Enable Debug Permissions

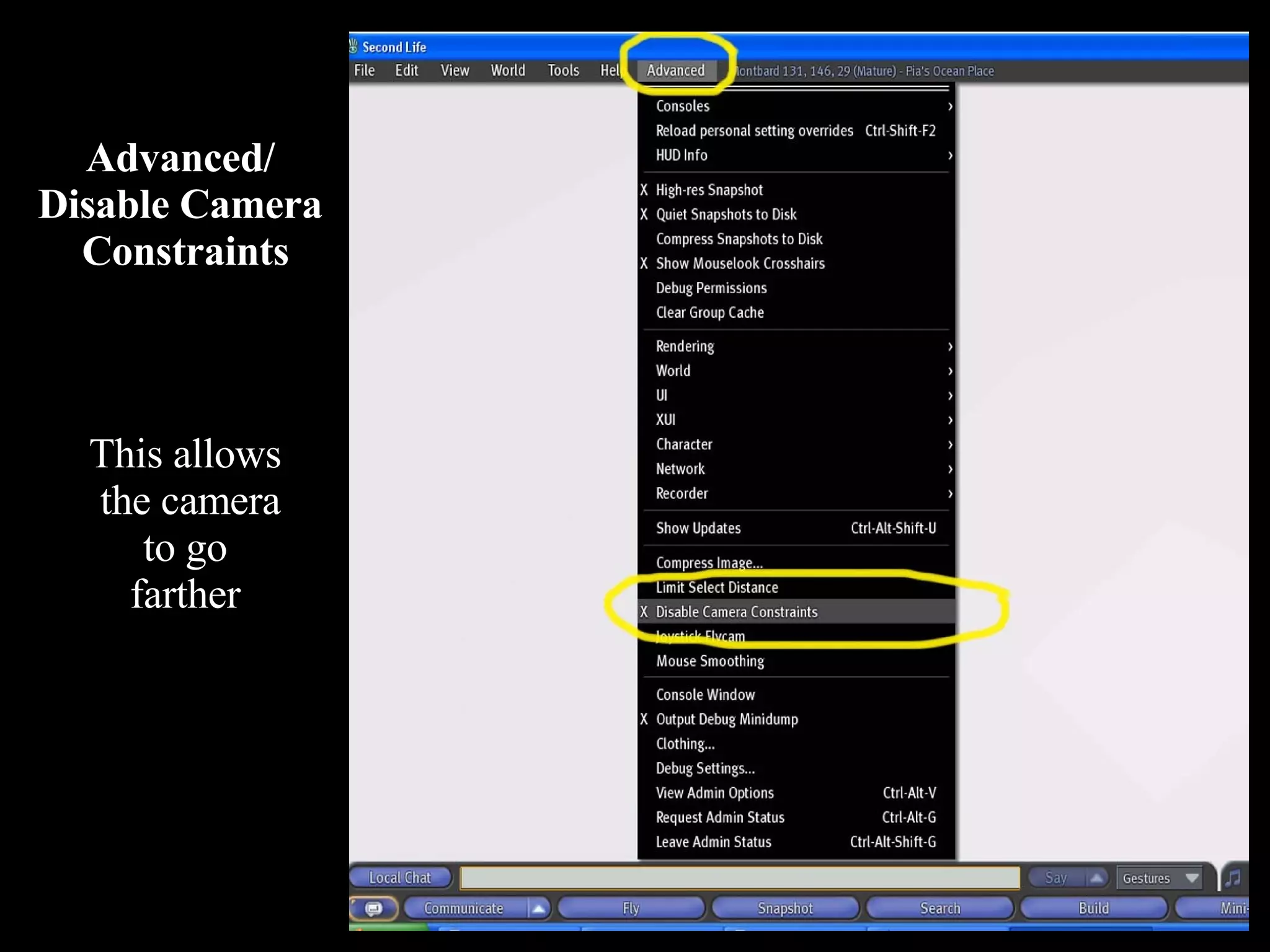[x=796, y=288]
